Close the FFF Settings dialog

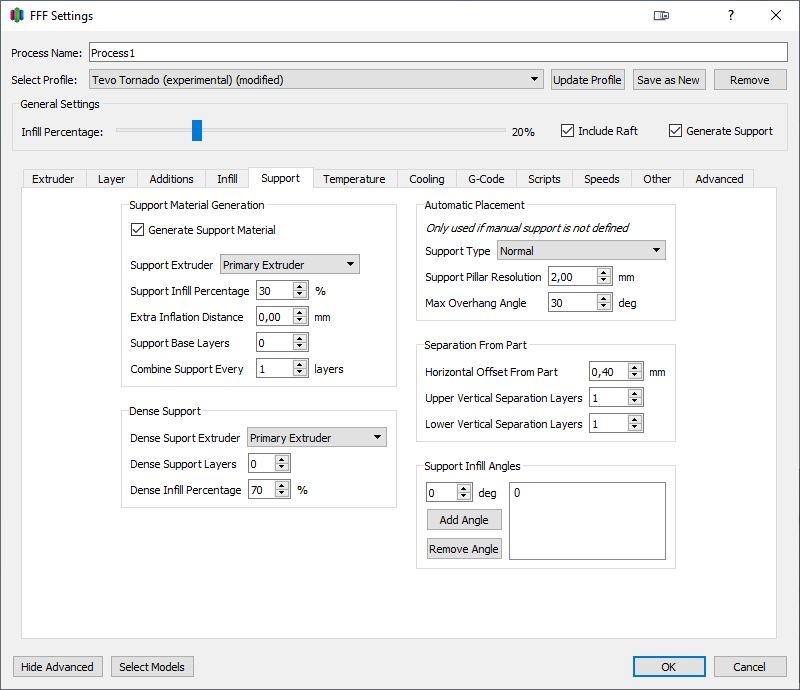click(776, 15)
